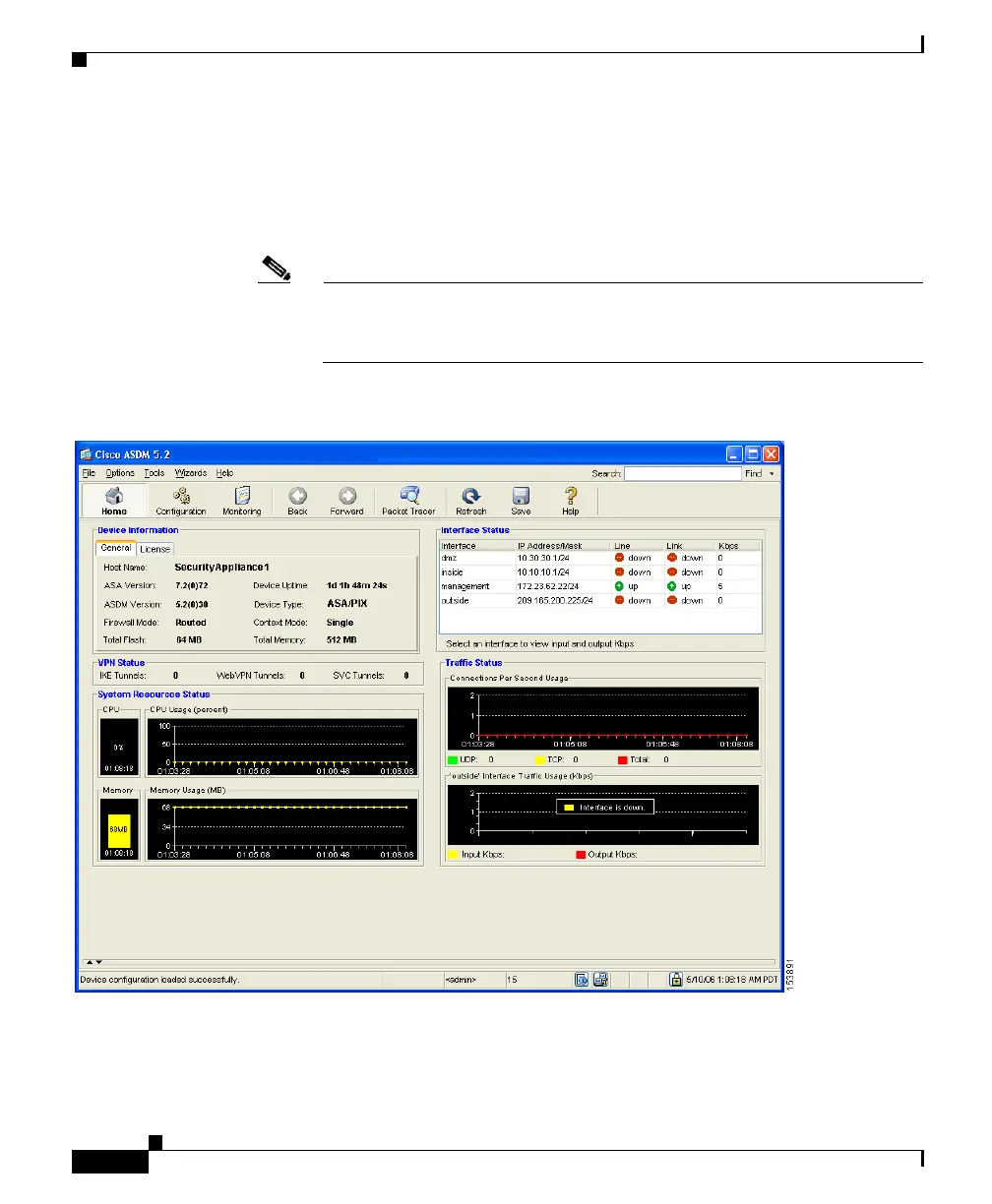Click the red Output Kbps legend swatch
The image size is (992, 1204).
pyautogui.click(x=581, y=855)
